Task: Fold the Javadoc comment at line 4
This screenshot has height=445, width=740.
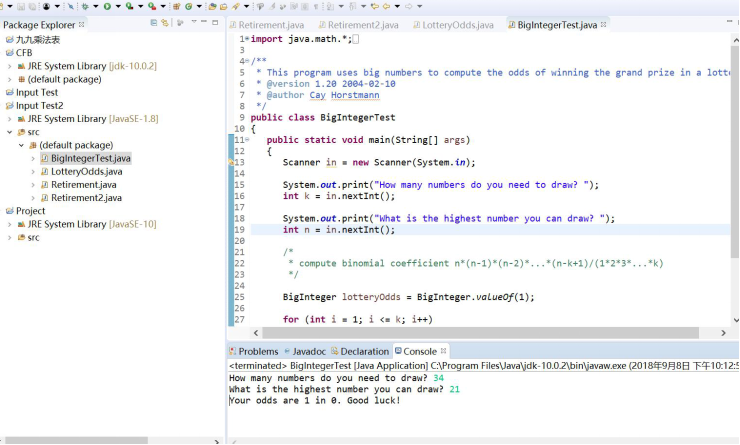Action: coord(247,61)
